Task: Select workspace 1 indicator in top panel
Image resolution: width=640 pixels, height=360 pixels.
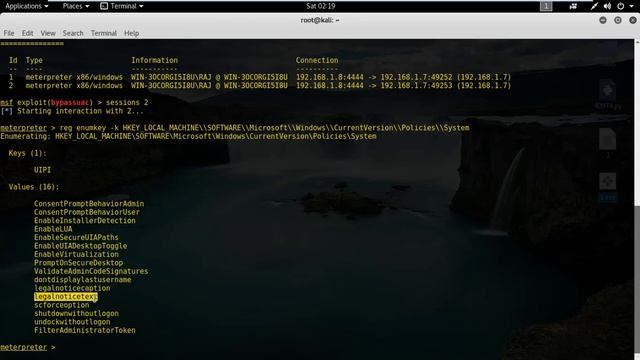Action: (x=546, y=6)
